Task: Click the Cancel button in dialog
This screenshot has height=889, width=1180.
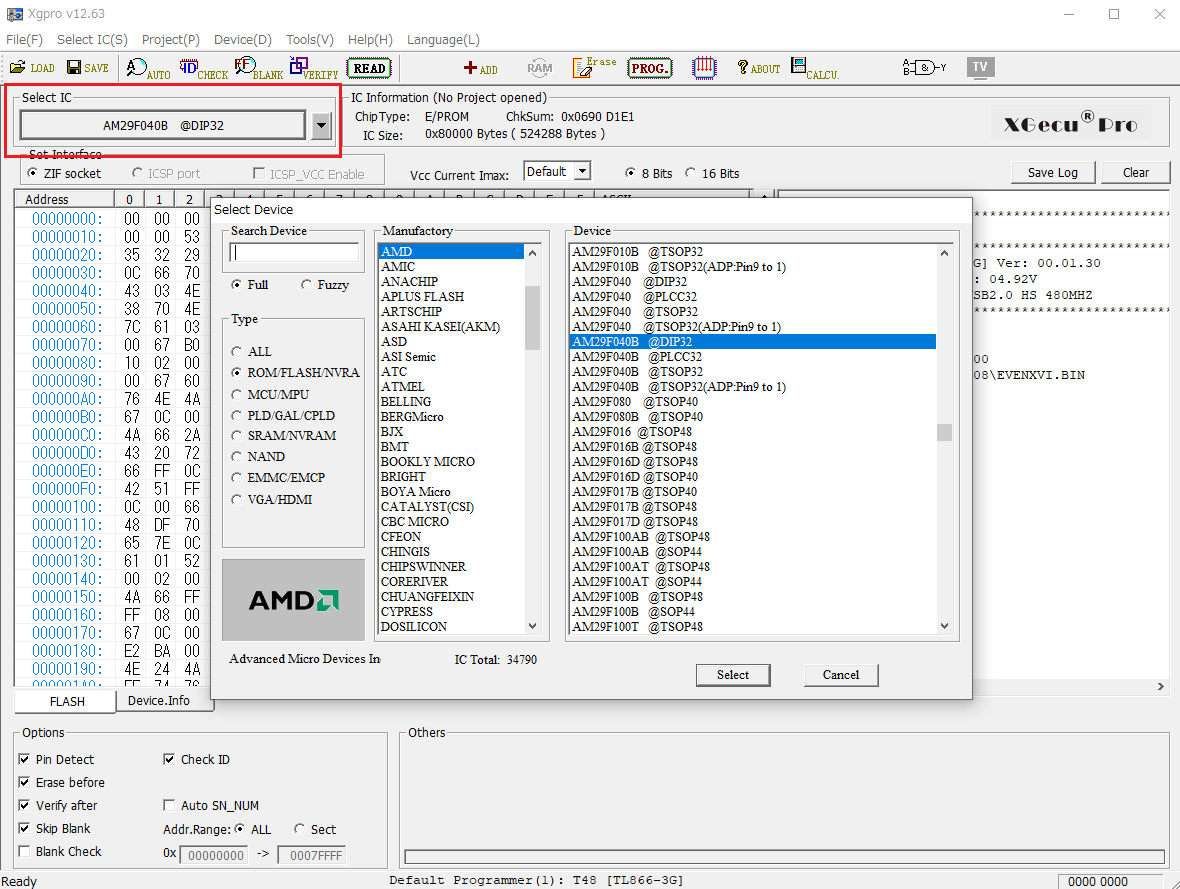Action: click(841, 675)
